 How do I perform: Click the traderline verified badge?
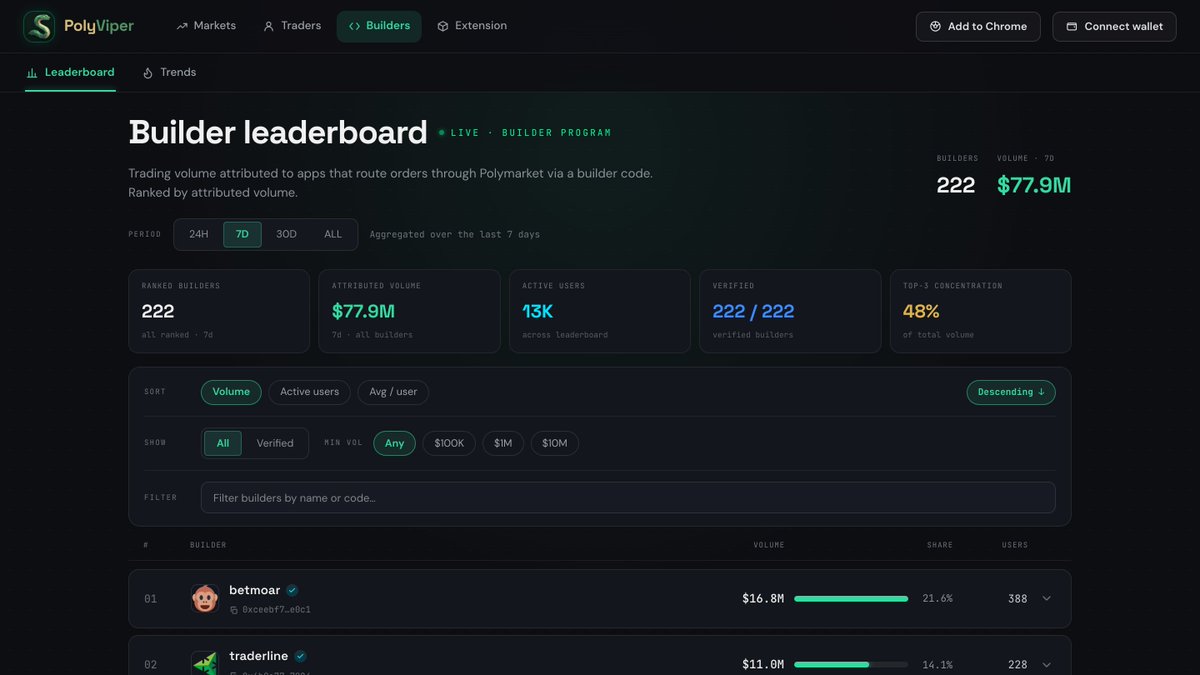click(x=300, y=657)
